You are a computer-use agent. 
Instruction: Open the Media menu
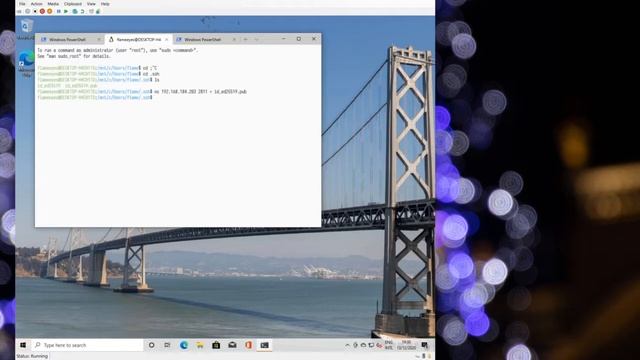pos(53,4)
